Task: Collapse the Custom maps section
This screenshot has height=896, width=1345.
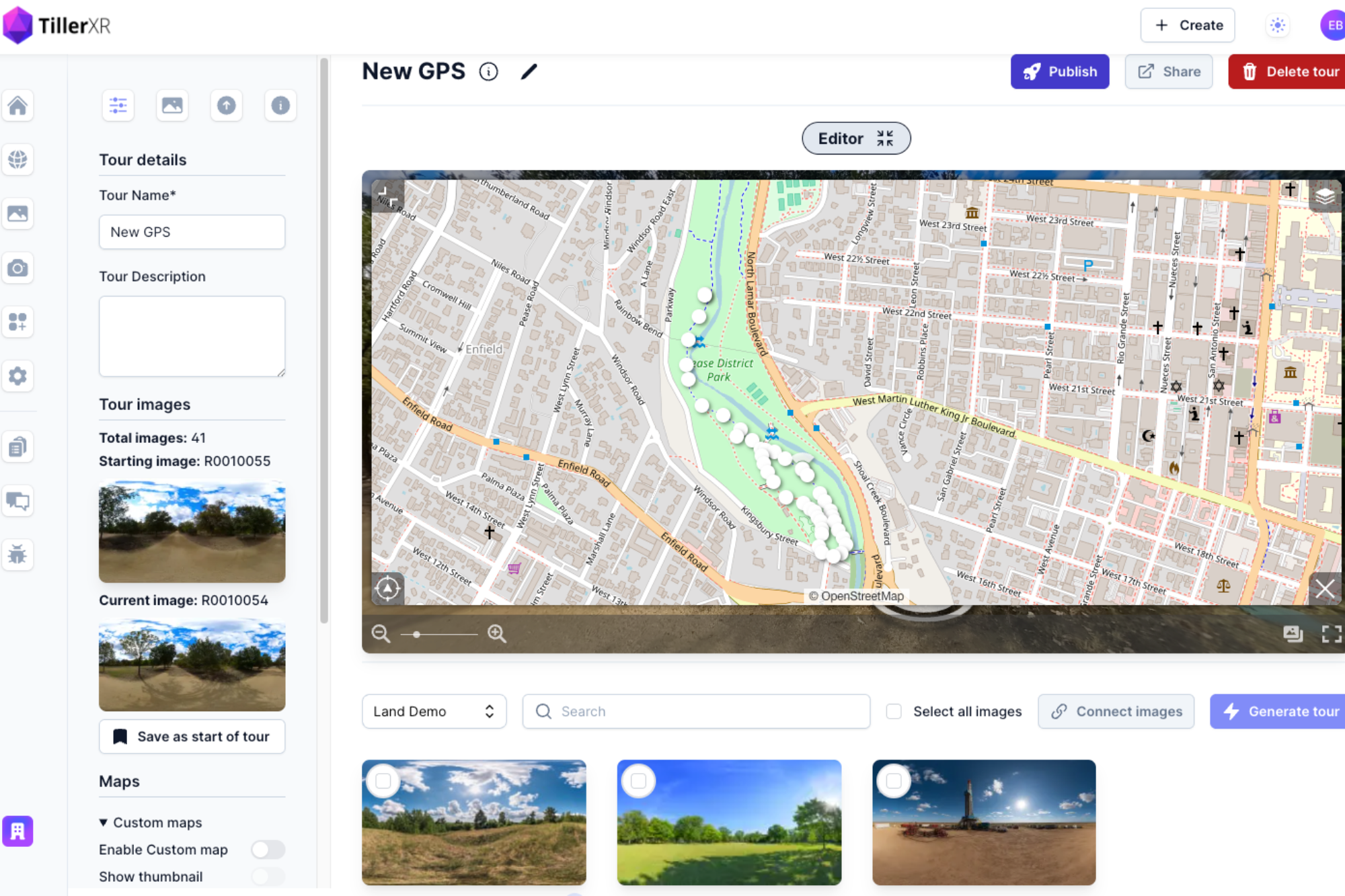Action: (x=104, y=822)
